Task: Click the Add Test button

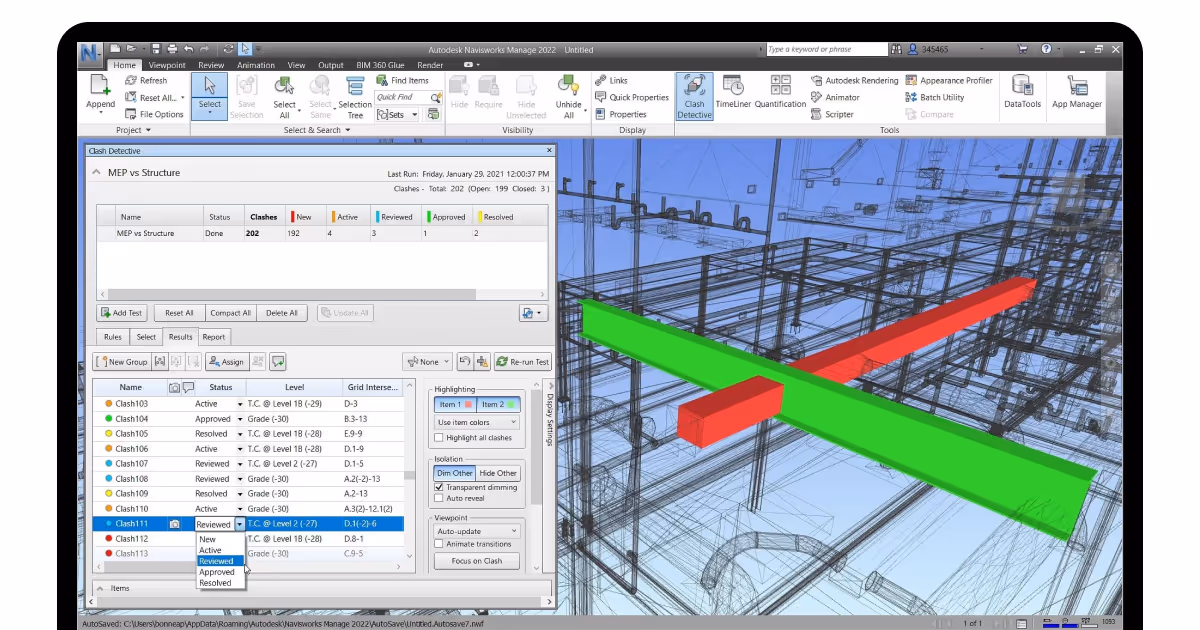Action: click(121, 313)
